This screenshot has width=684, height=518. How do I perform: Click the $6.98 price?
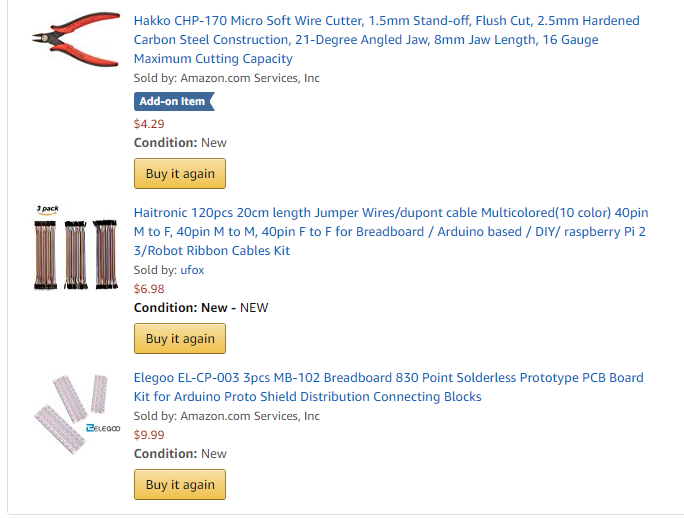tap(149, 289)
